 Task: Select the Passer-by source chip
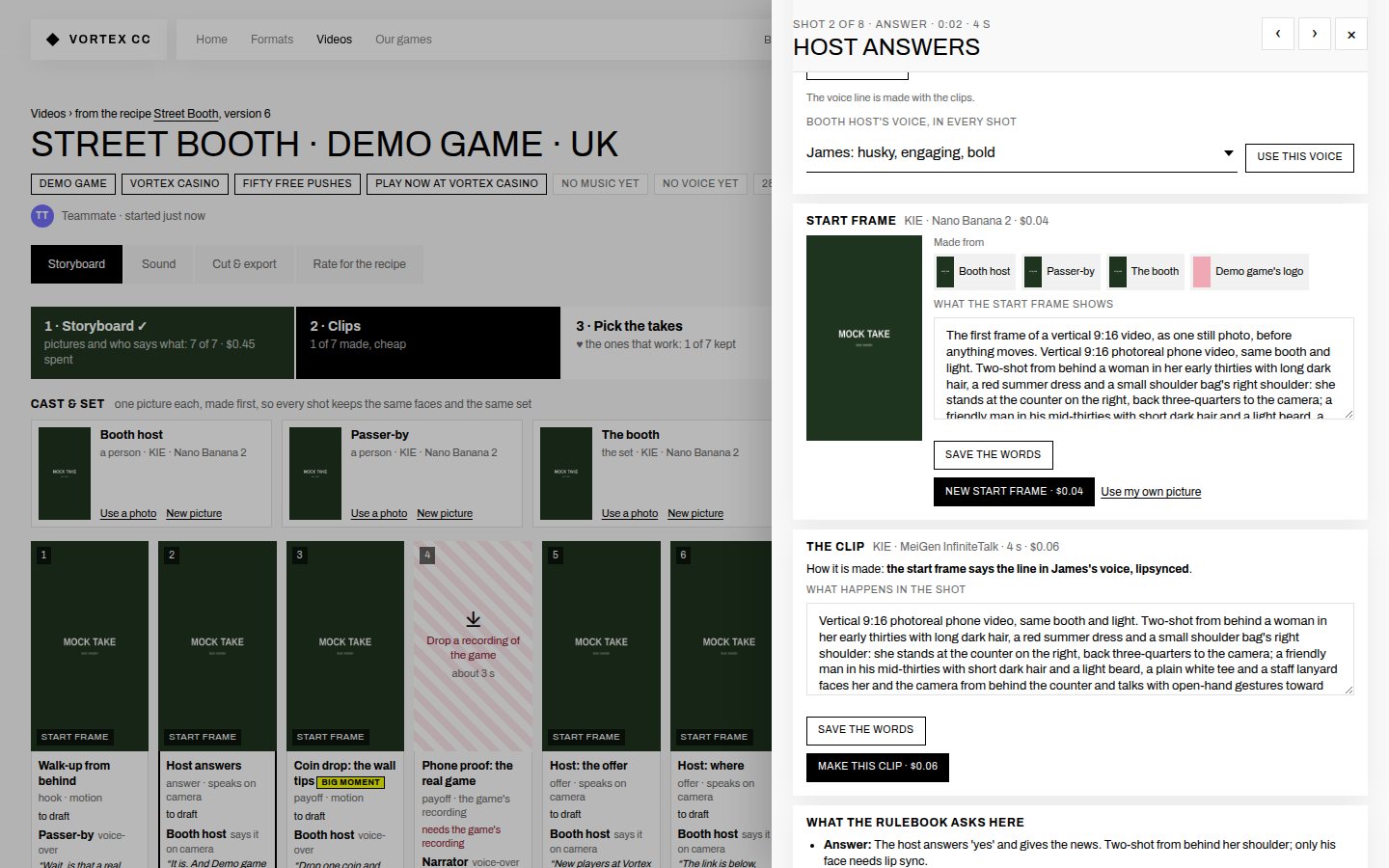coord(1061,272)
